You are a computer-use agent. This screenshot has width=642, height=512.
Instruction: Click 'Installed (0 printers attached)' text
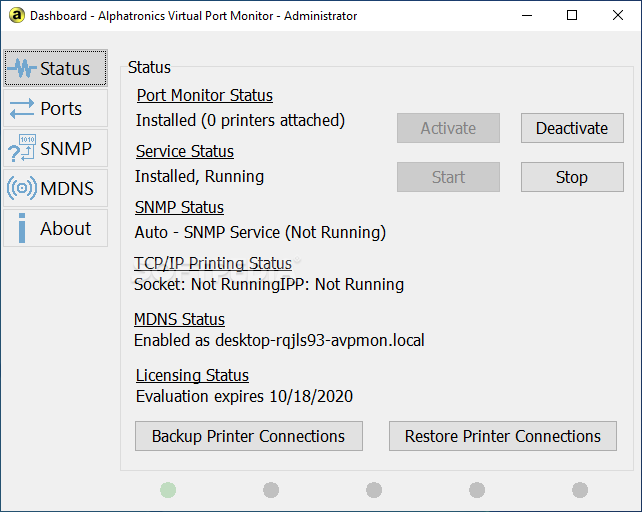[x=240, y=120]
